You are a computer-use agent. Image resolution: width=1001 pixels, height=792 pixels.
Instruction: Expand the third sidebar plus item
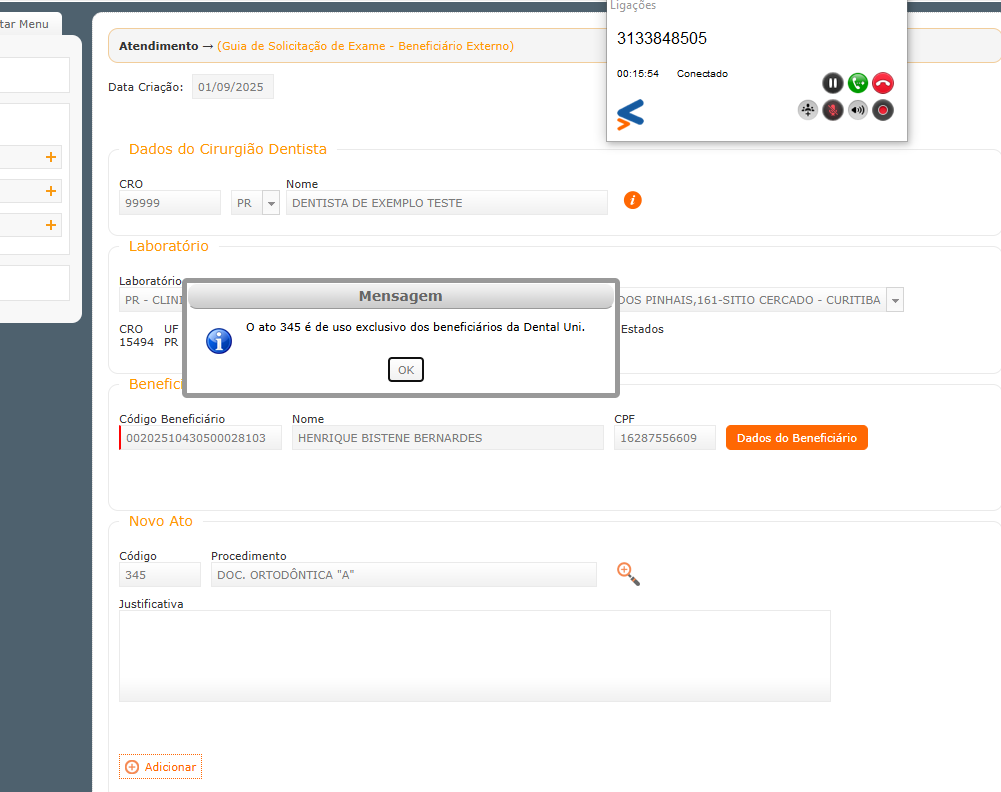pos(51,225)
